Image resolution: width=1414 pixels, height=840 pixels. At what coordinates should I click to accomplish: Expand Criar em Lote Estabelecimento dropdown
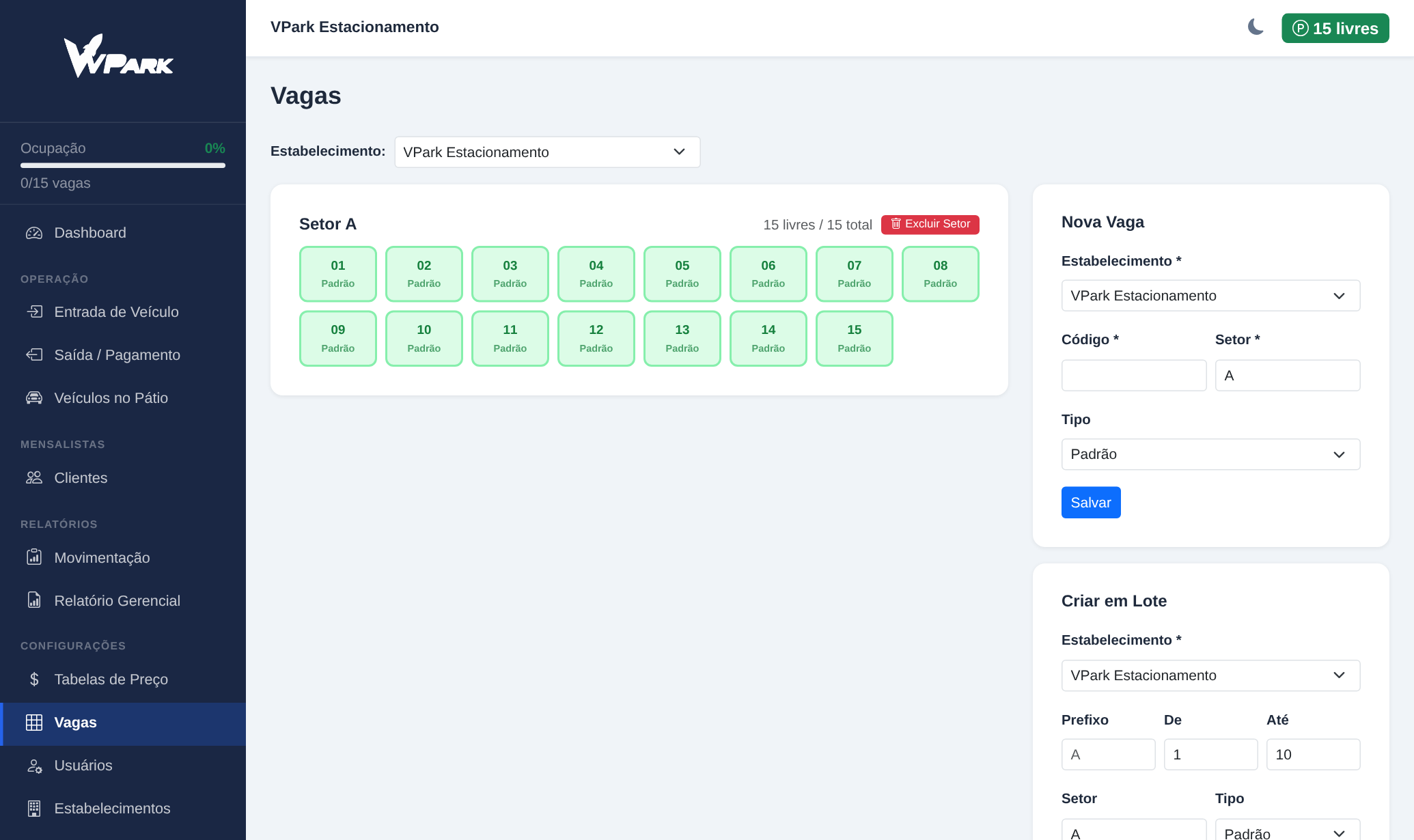[1210, 675]
